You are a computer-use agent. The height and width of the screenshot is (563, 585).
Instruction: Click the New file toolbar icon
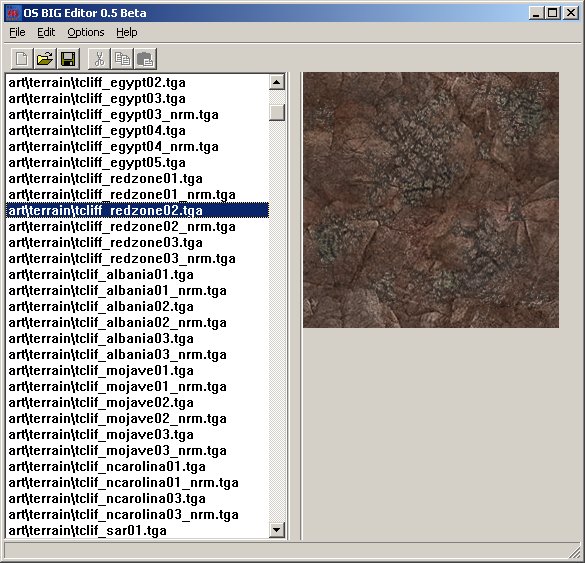pos(22,59)
